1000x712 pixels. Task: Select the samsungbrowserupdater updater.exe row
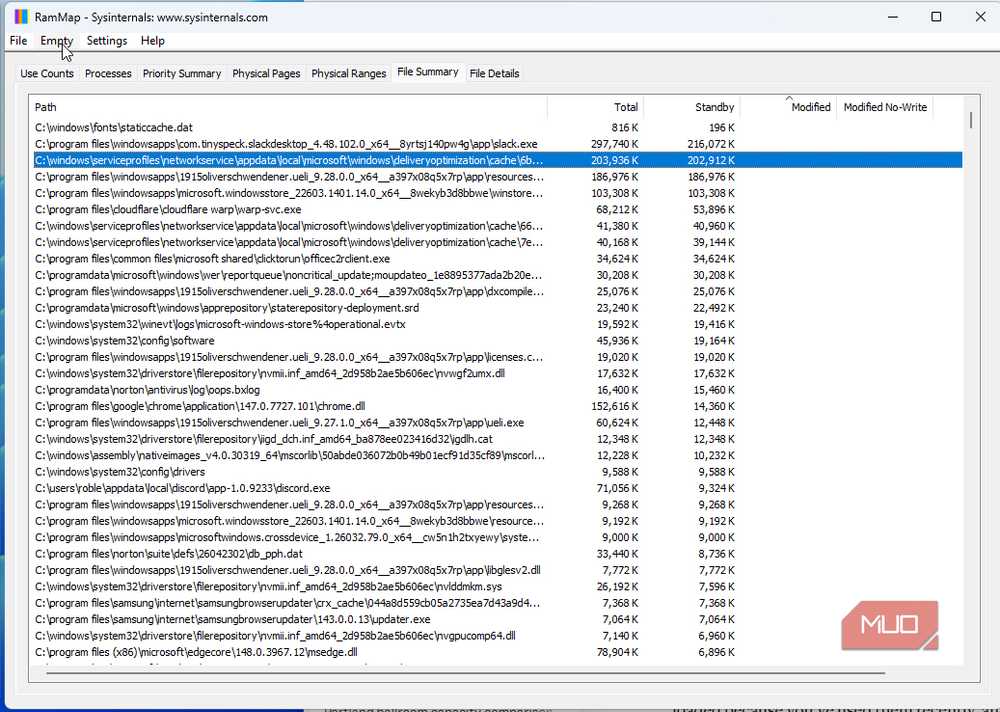(497, 619)
